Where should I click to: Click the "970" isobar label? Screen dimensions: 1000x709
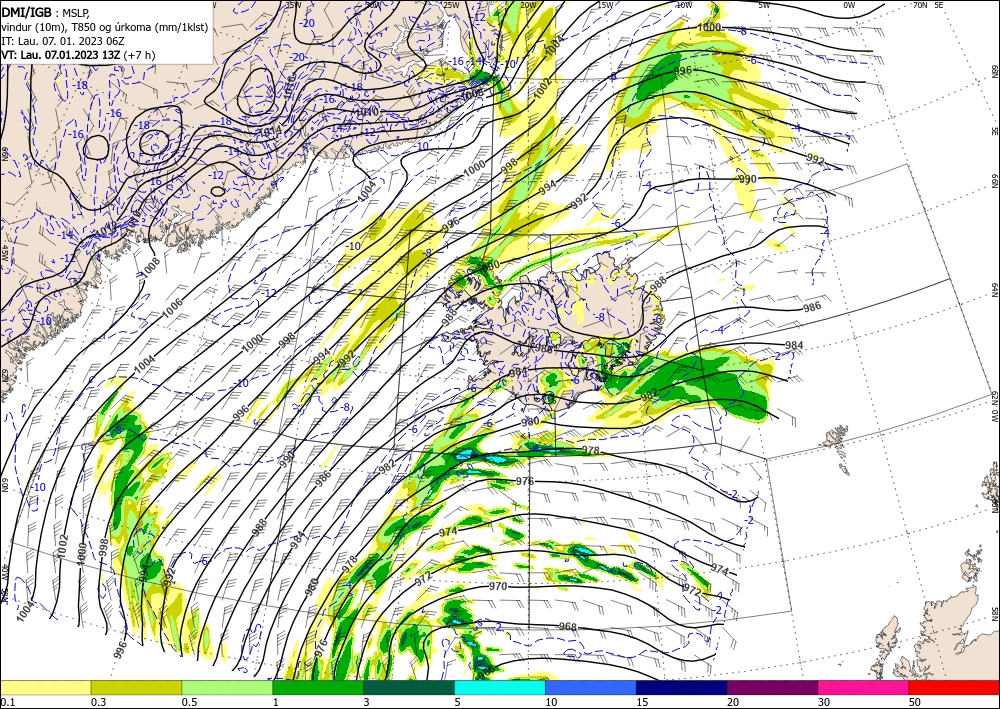[498, 587]
